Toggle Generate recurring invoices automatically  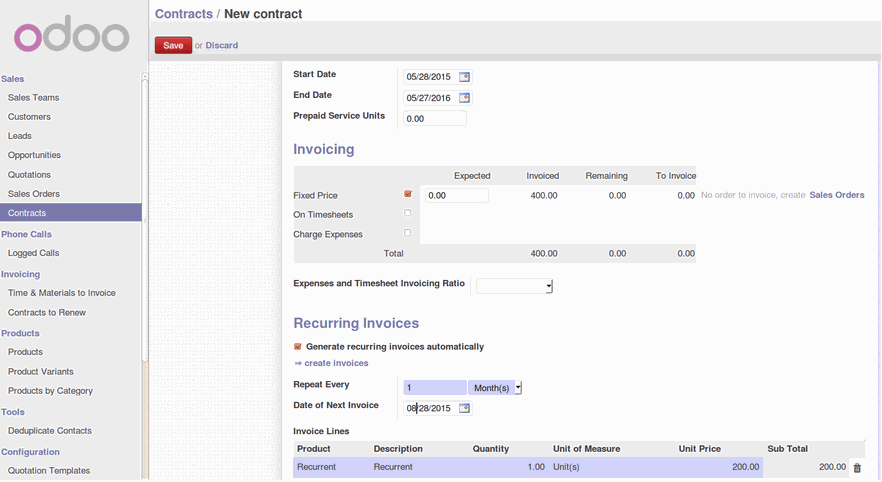[298, 347]
